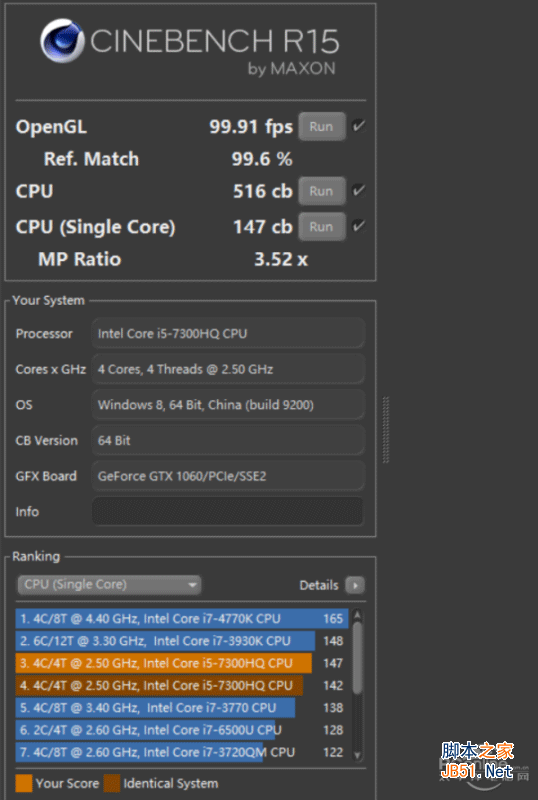Screen dimensions: 538x800
Task: Run the CPU Single Core benchmark
Action: point(322,227)
